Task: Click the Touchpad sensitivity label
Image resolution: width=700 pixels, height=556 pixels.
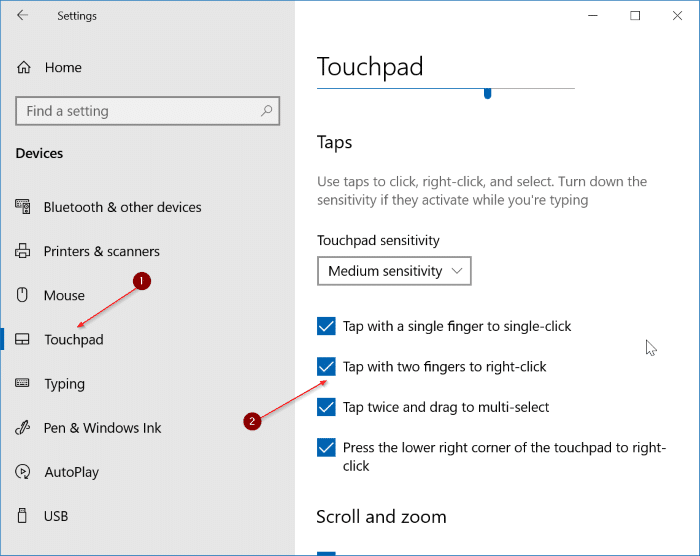Action: coord(378,240)
